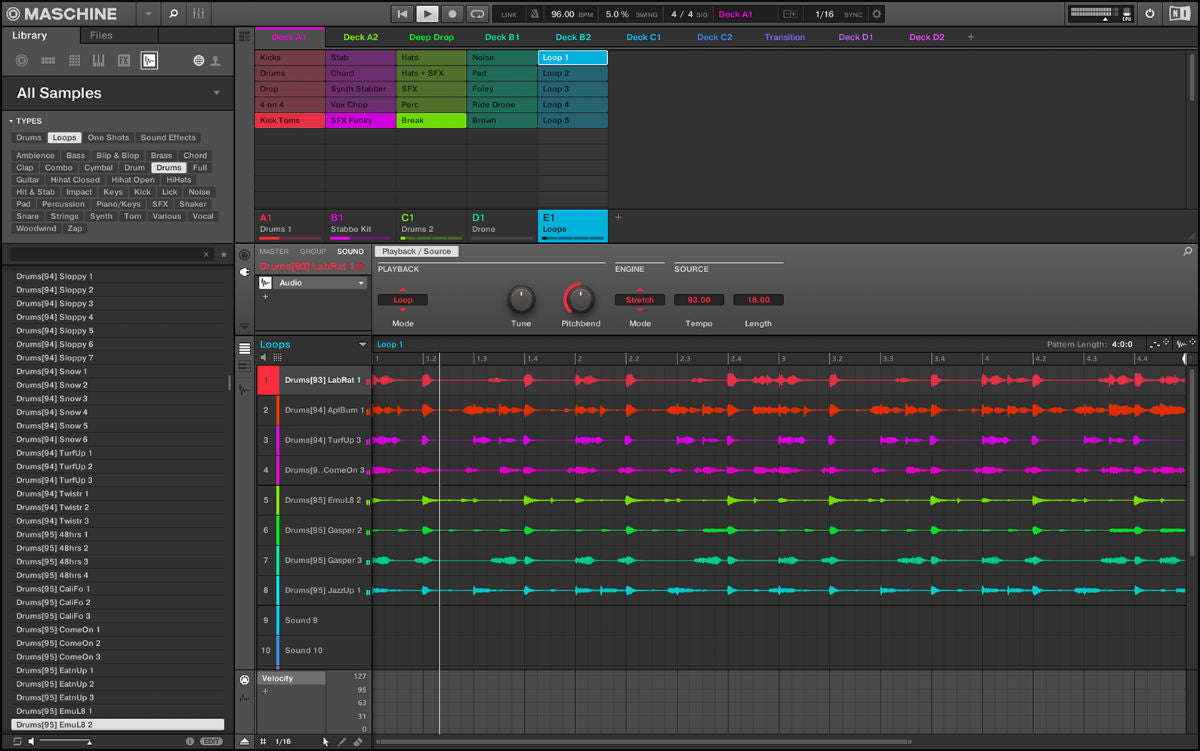Image resolution: width=1200 pixels, height=751 pixels.
Task: Click the EDIT button in browser footer
Action: (211, 741)
